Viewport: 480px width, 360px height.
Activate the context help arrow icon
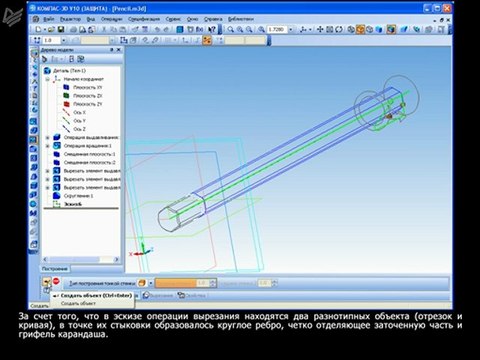(211, 30)
